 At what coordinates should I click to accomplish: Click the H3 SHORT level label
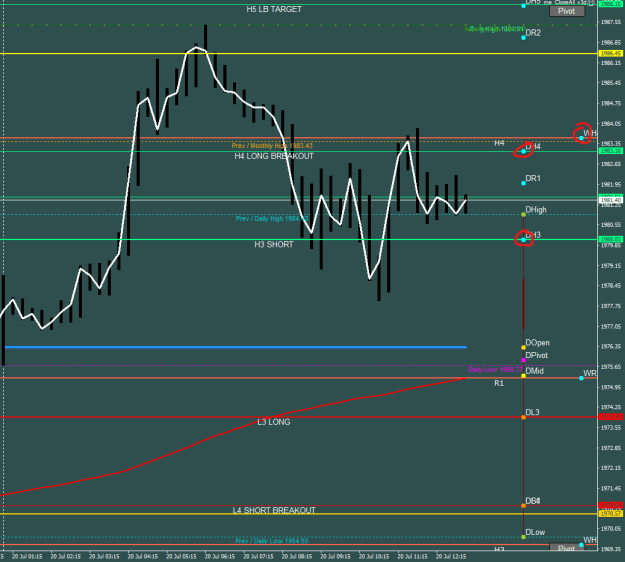tap(274, 245)
